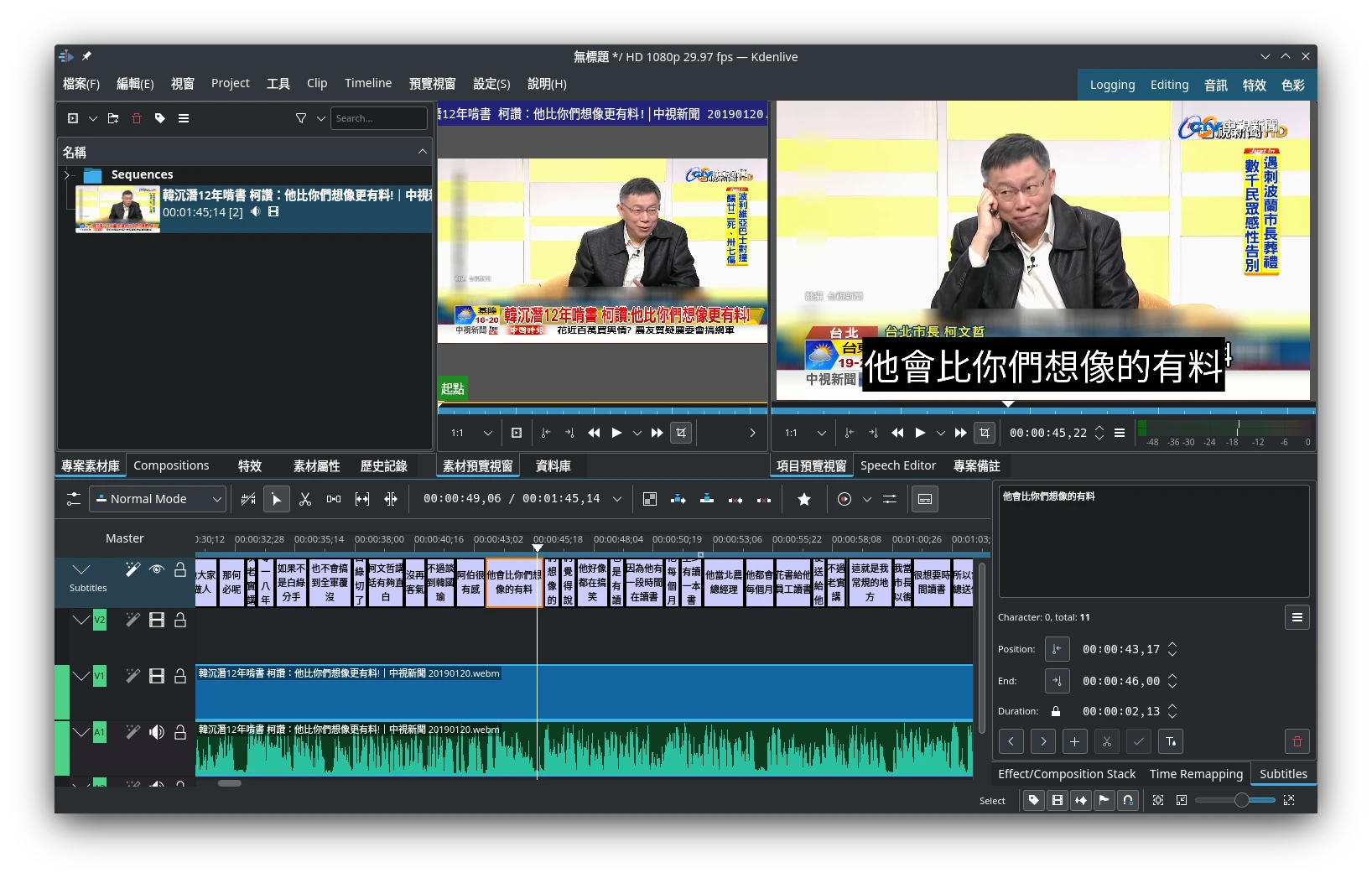1372x878 pixels.
Task: Lock the V1 video track
Action: click(180, 676)
